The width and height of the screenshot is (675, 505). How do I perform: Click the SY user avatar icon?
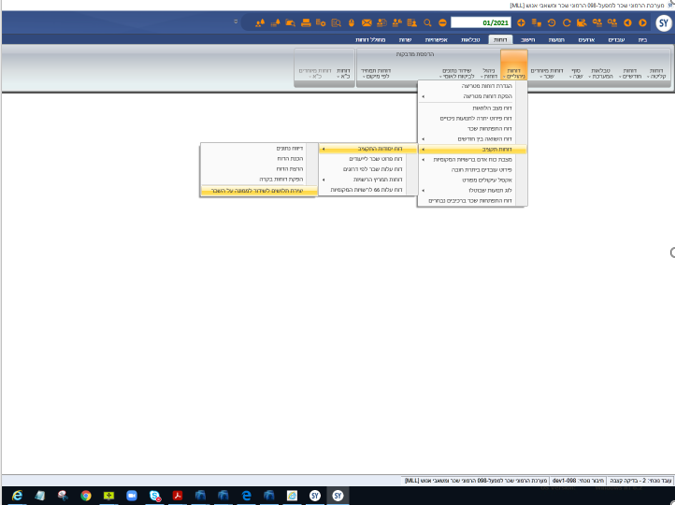coord(663,22)
